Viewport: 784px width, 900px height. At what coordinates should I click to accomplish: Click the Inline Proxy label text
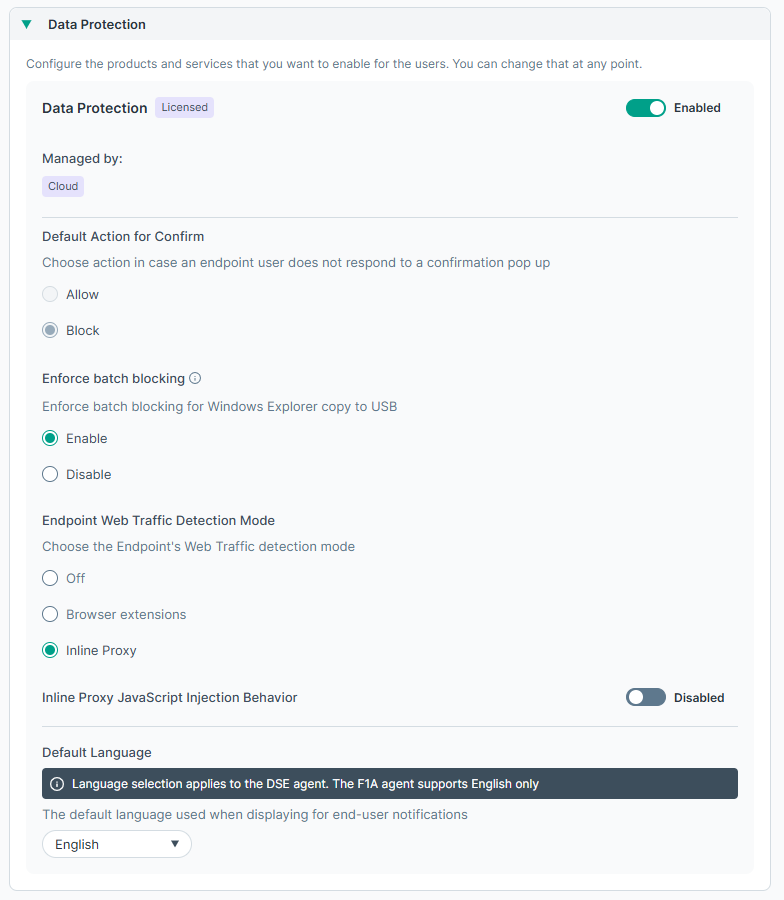click(101, 651)
